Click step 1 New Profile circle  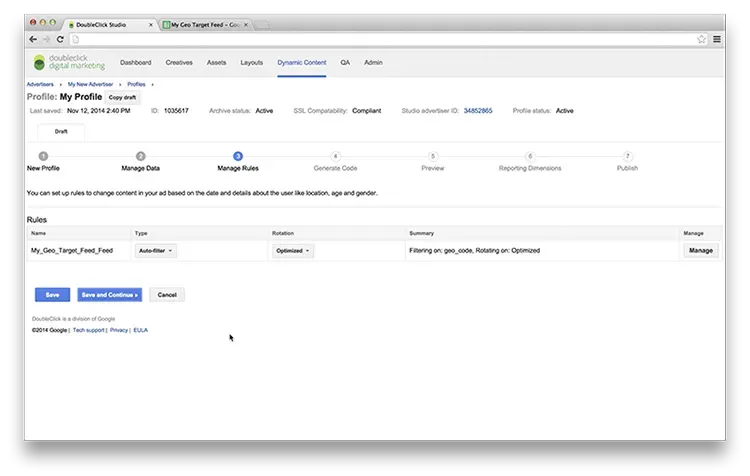click(x=43, y=156)
